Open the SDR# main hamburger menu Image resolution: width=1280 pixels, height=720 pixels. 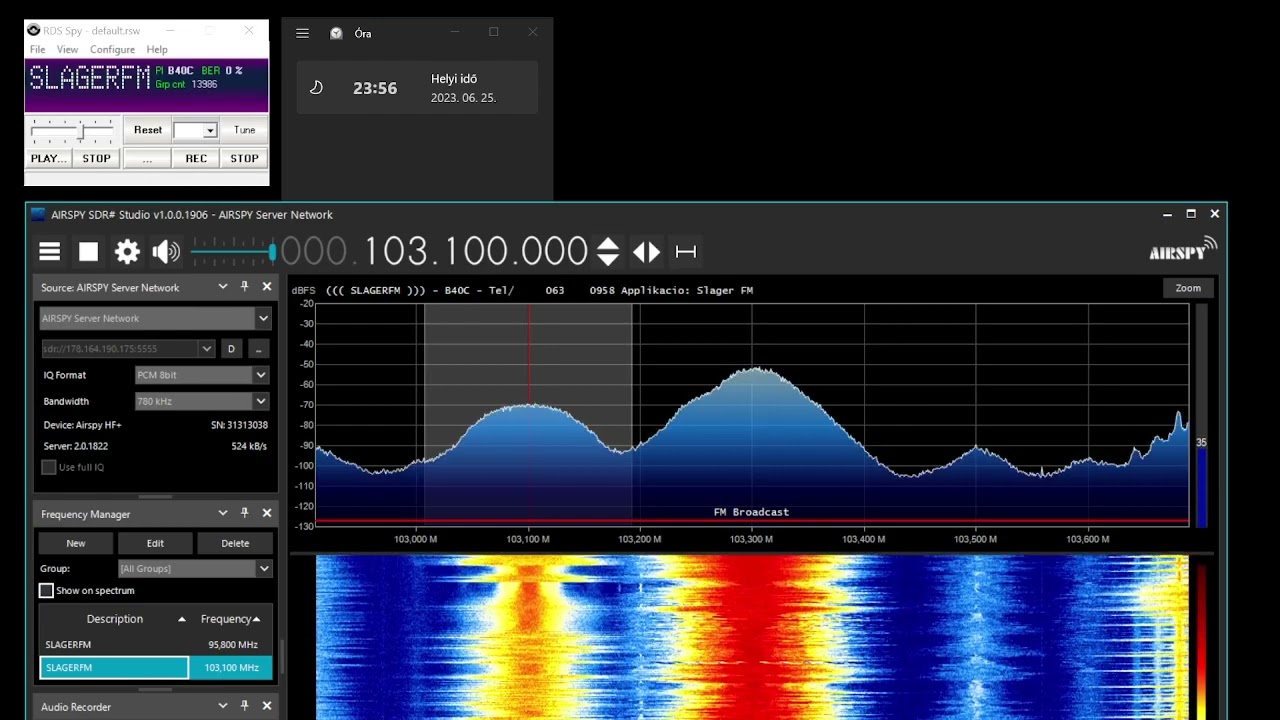[50, 252]
